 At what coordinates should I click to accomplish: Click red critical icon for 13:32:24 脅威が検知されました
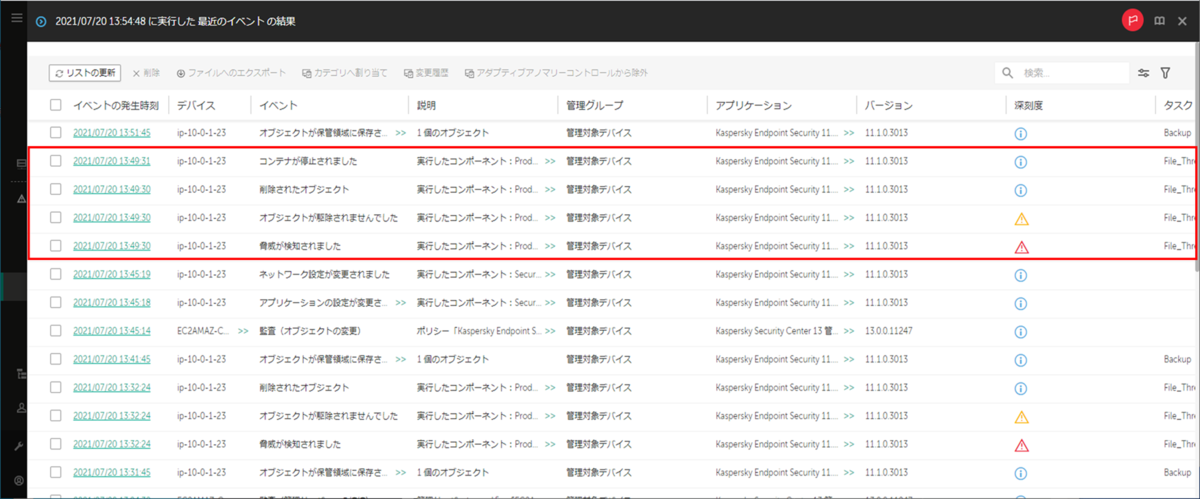(1021, 444)
